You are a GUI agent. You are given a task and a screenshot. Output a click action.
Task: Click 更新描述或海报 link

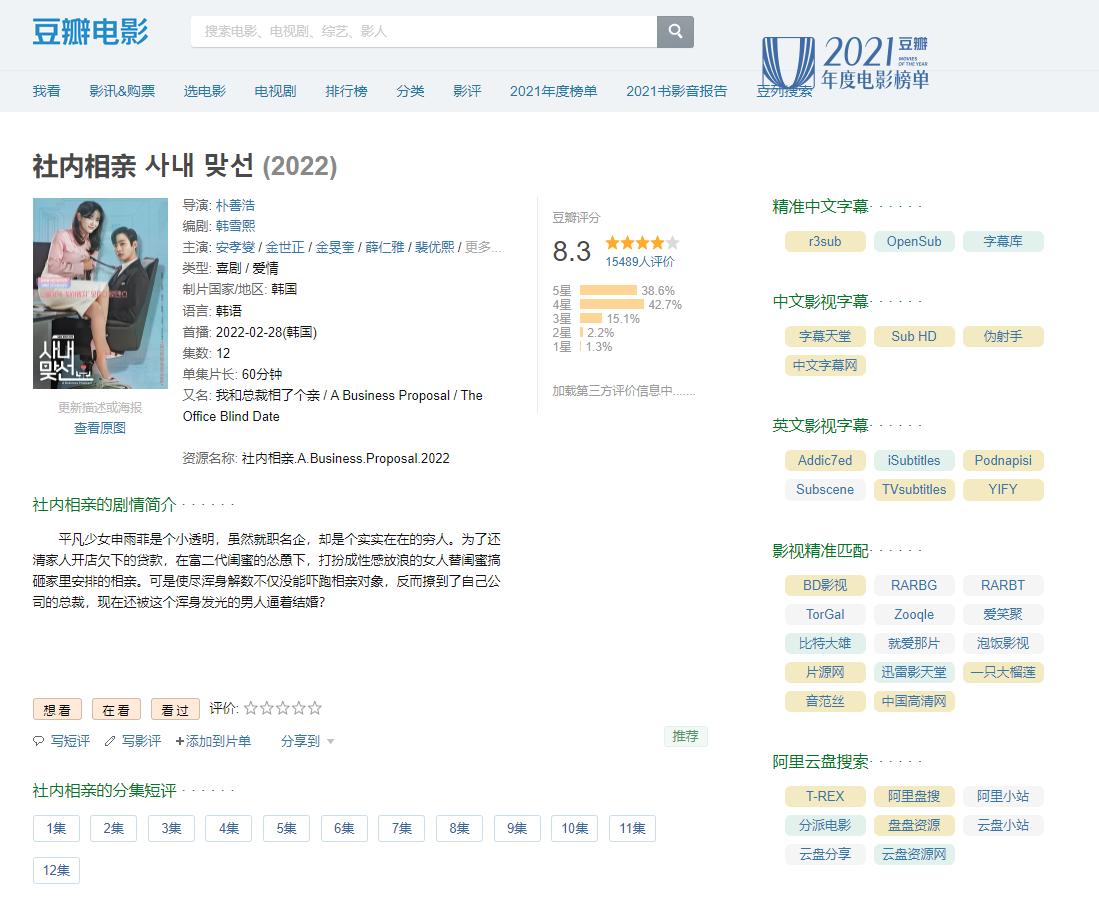click(x=100, y=407)
